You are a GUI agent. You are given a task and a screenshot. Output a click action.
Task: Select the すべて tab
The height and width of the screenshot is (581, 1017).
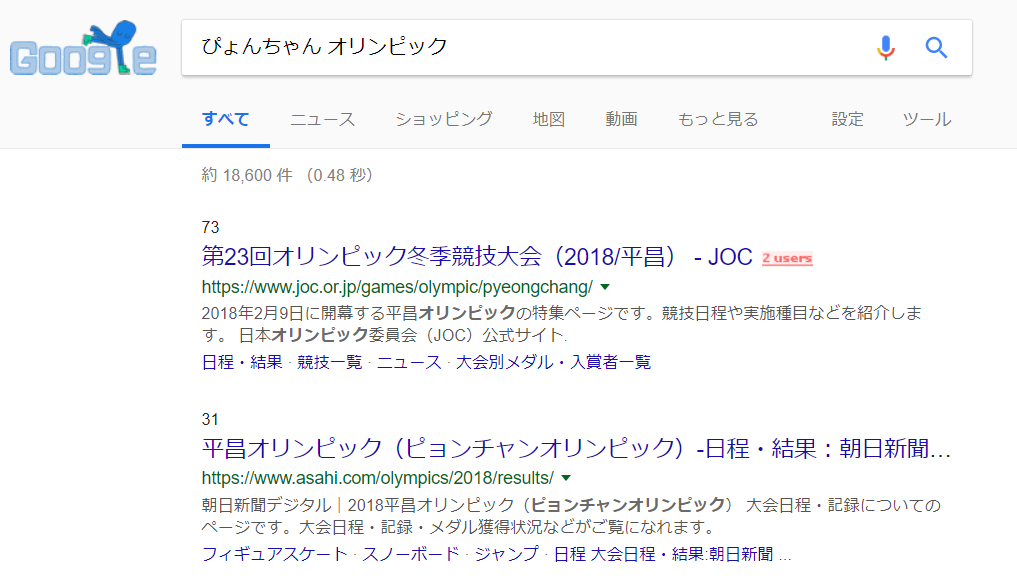pyautogui.click(x=226, y=119)
